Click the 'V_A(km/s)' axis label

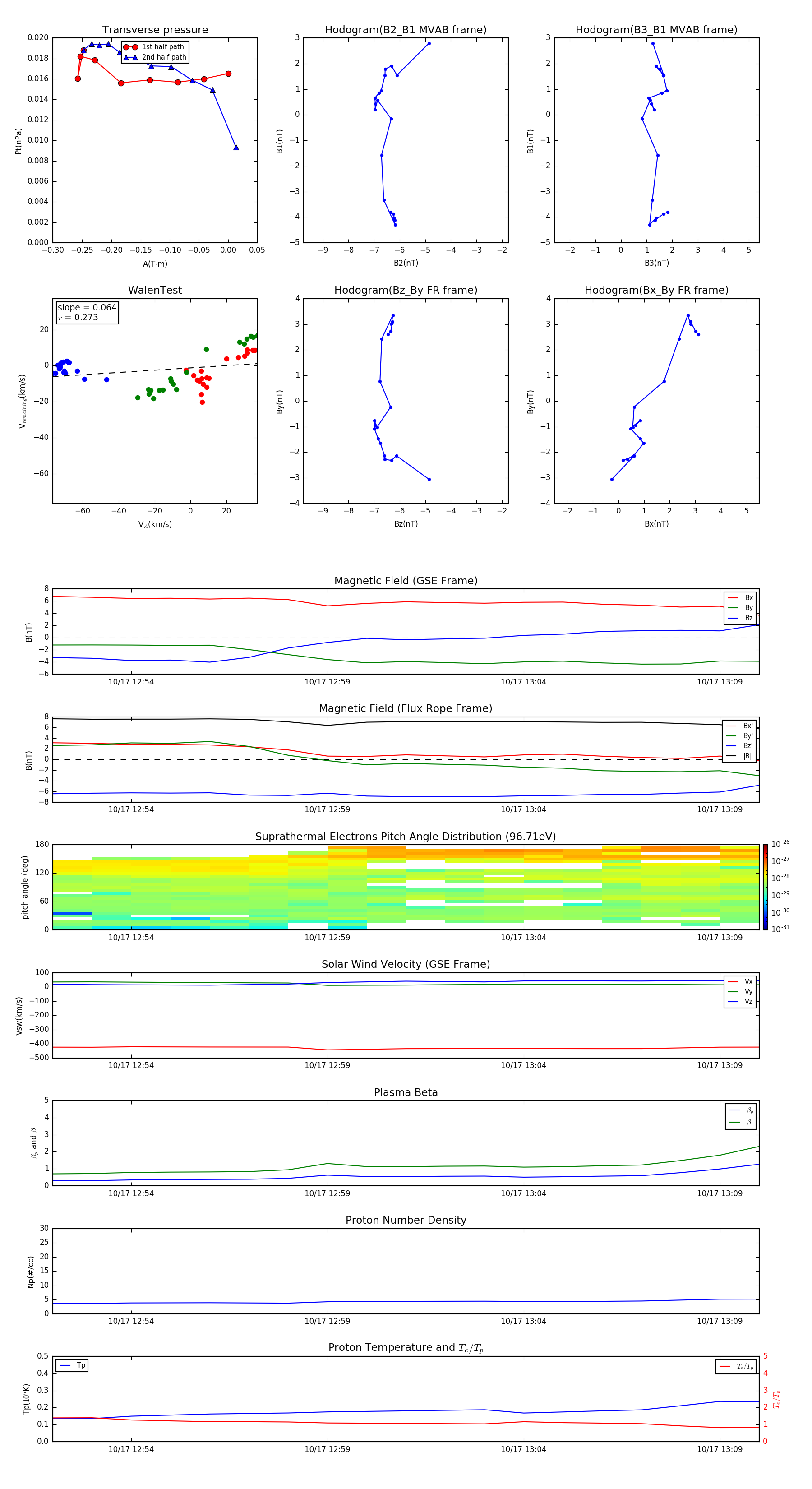(155, 524)
